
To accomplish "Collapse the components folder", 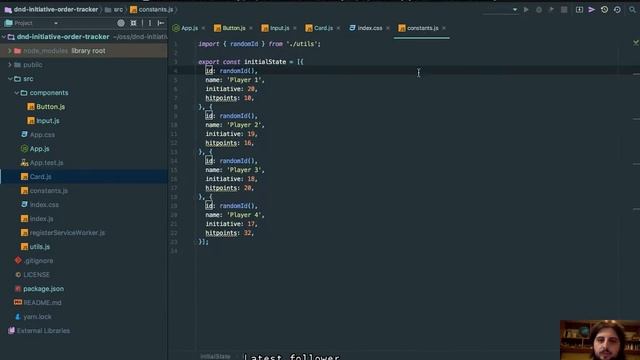I will pyautogui.click(x=16, y=93).
